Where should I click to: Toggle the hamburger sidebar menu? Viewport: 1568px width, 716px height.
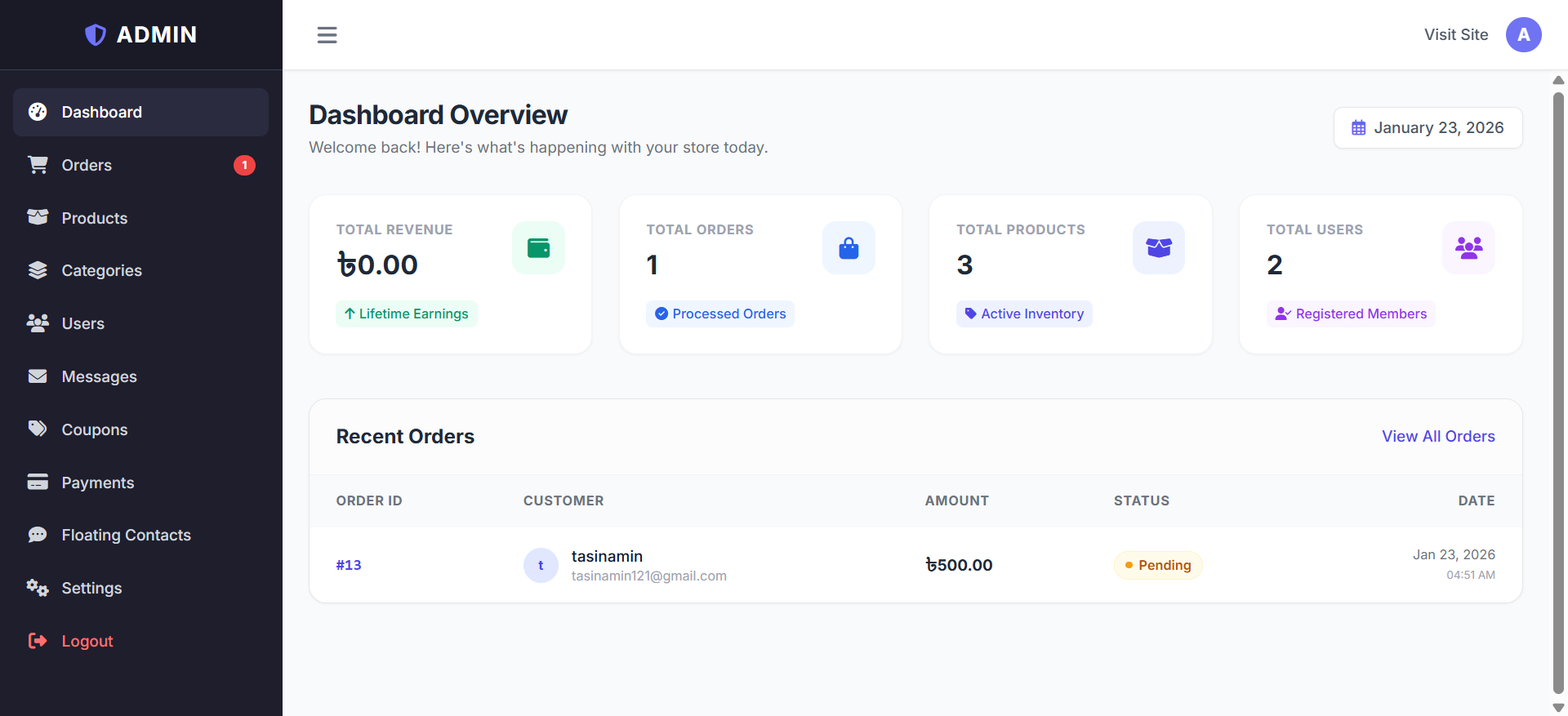pos(327,35)
